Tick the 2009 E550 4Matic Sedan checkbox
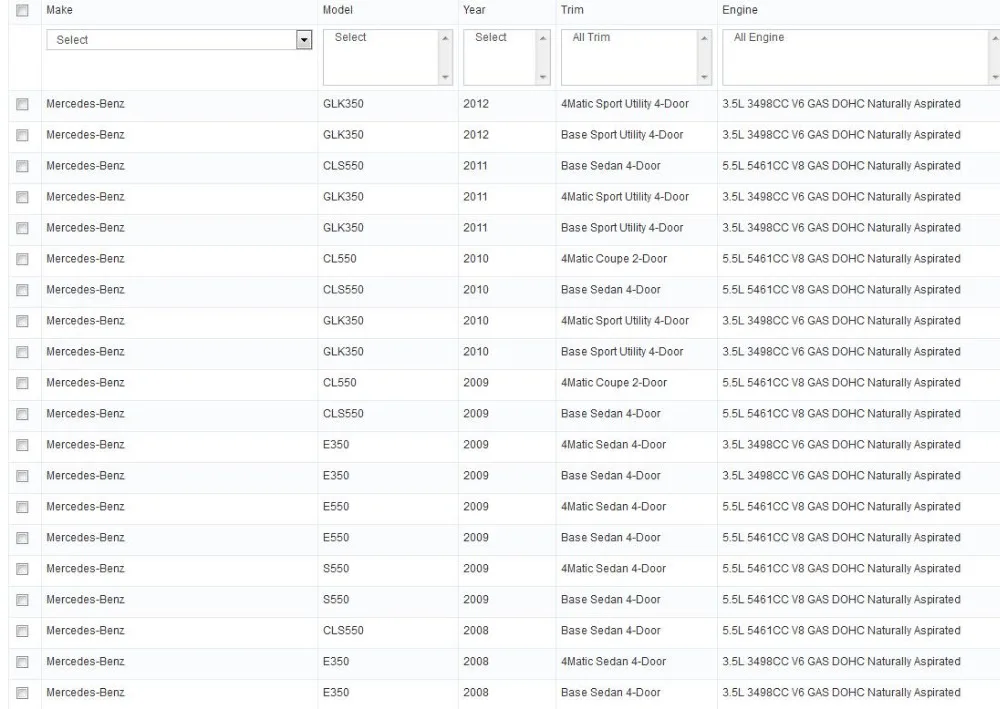 pyautogui.click(x=22, y=507)
